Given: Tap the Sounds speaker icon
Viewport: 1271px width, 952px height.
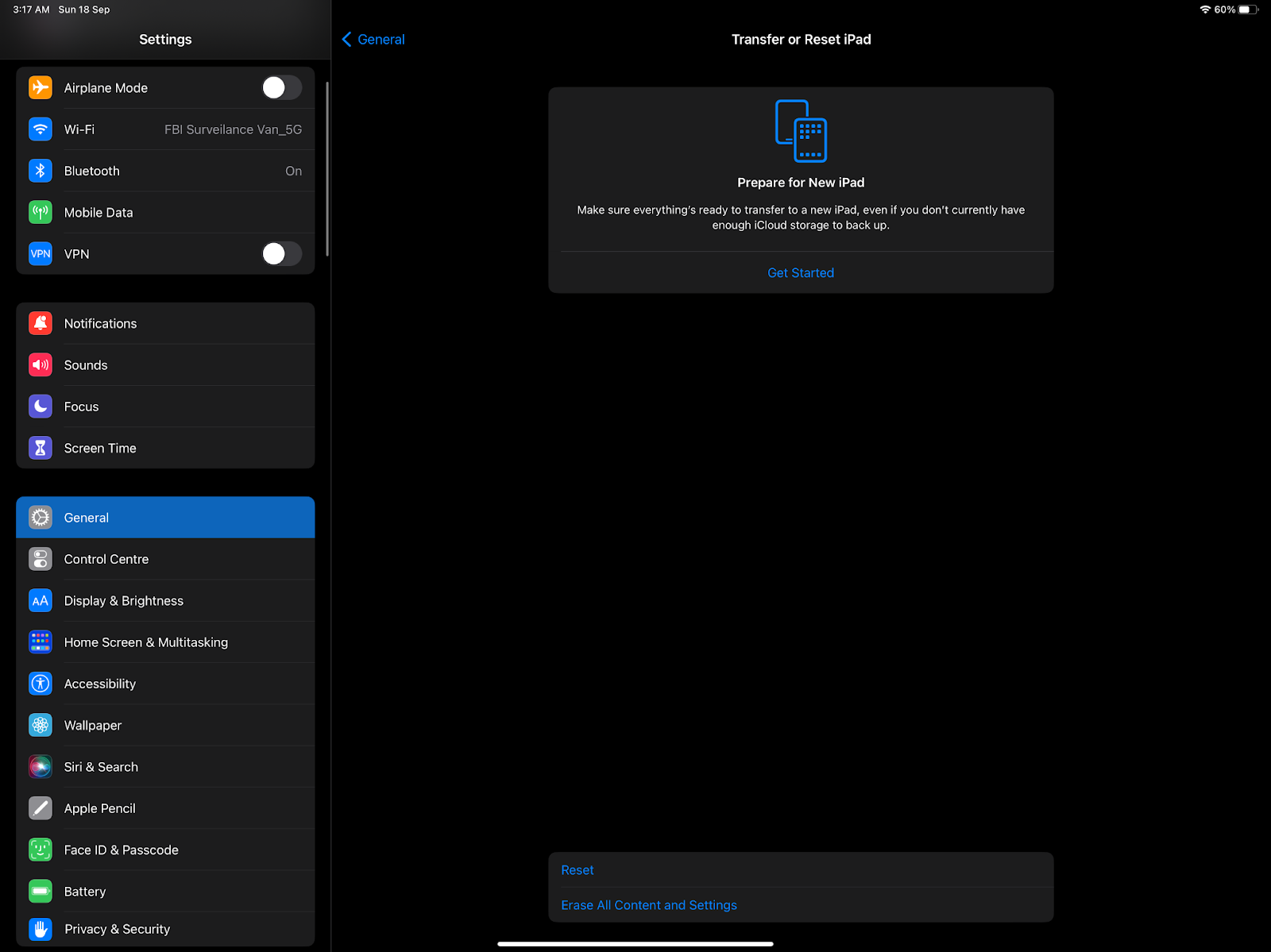Looking at the screenshot, I should pos(41,365).
